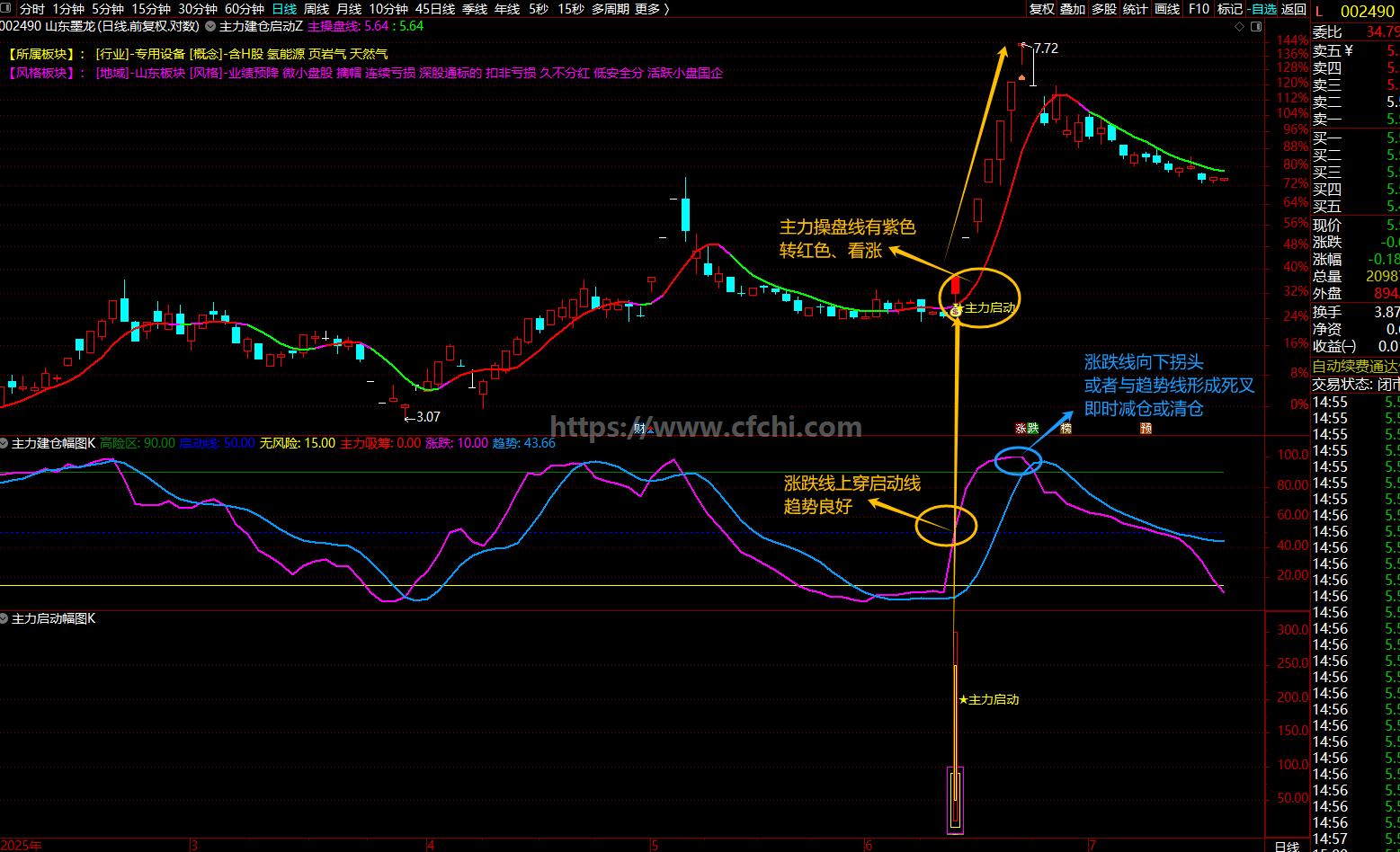Click the 统计 statistics button
1400x852 pixels.
coord(1136,9)
